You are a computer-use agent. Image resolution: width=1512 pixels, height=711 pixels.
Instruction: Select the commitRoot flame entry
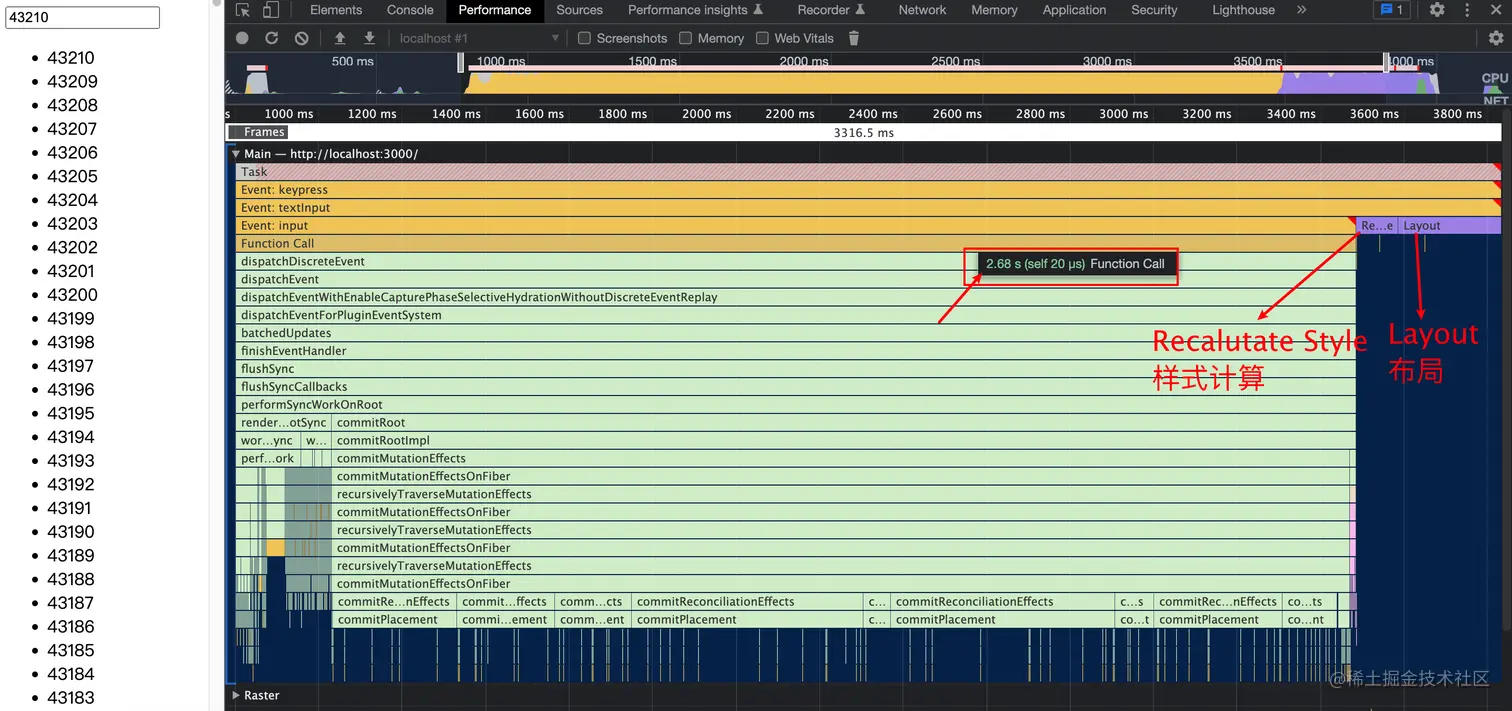(843, 423)
